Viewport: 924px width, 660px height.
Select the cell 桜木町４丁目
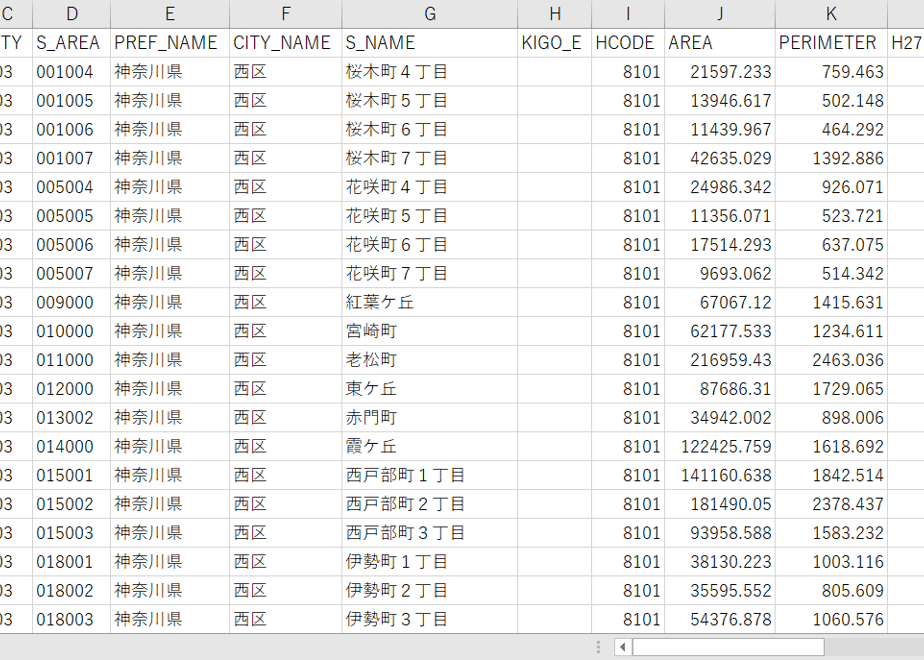(430, 72)
